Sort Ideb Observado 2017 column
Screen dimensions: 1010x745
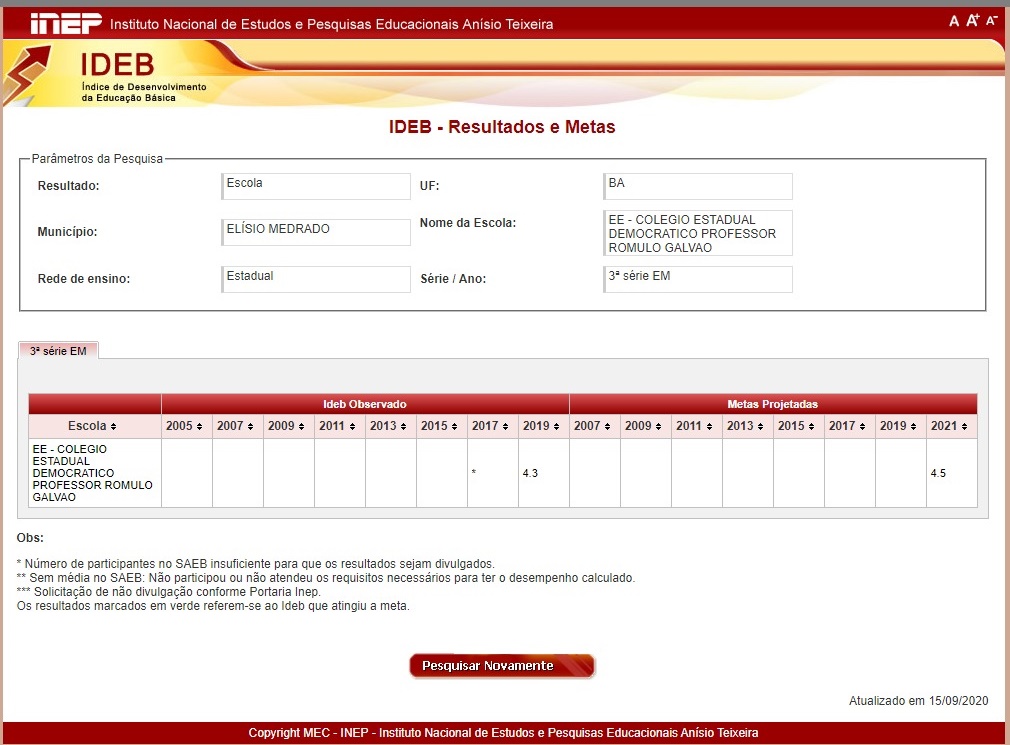point(492,426)
